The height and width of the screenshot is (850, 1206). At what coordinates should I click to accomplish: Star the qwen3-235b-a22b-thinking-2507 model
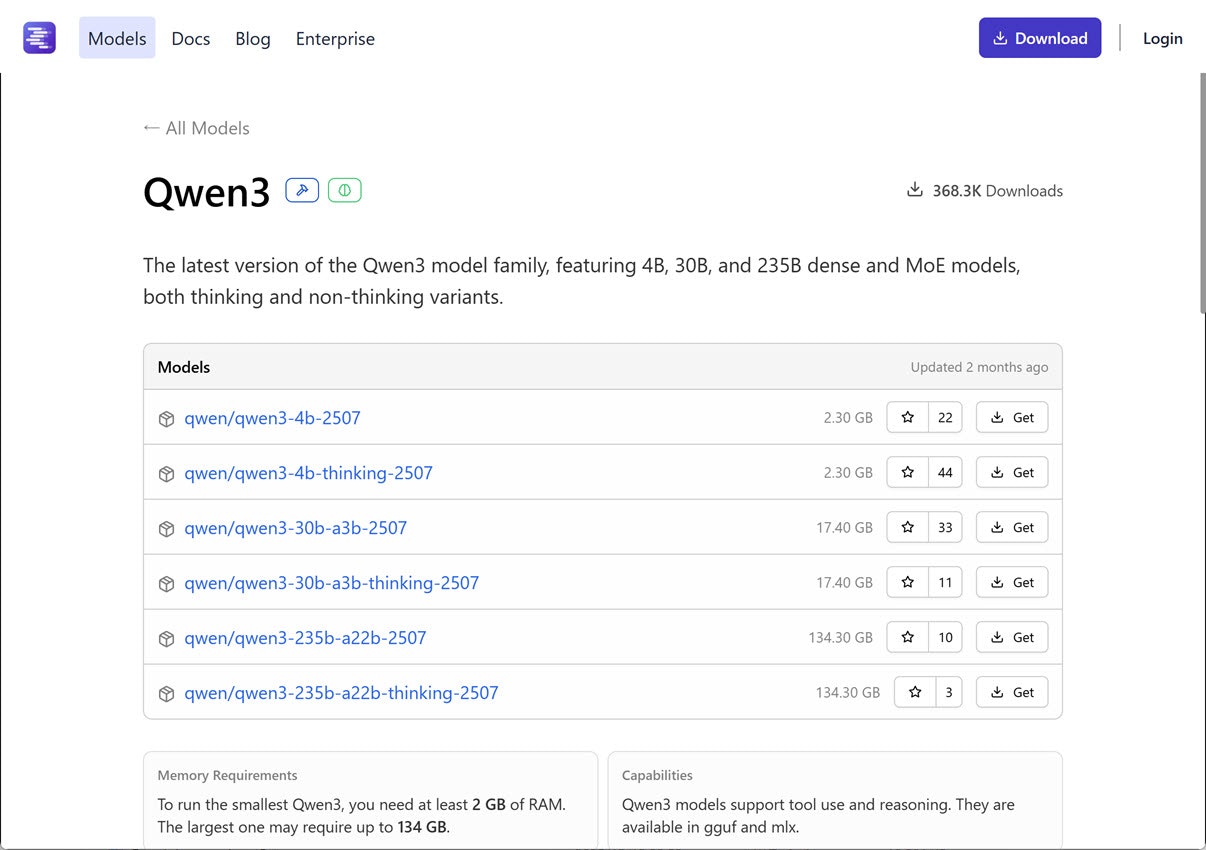(915, 692)
